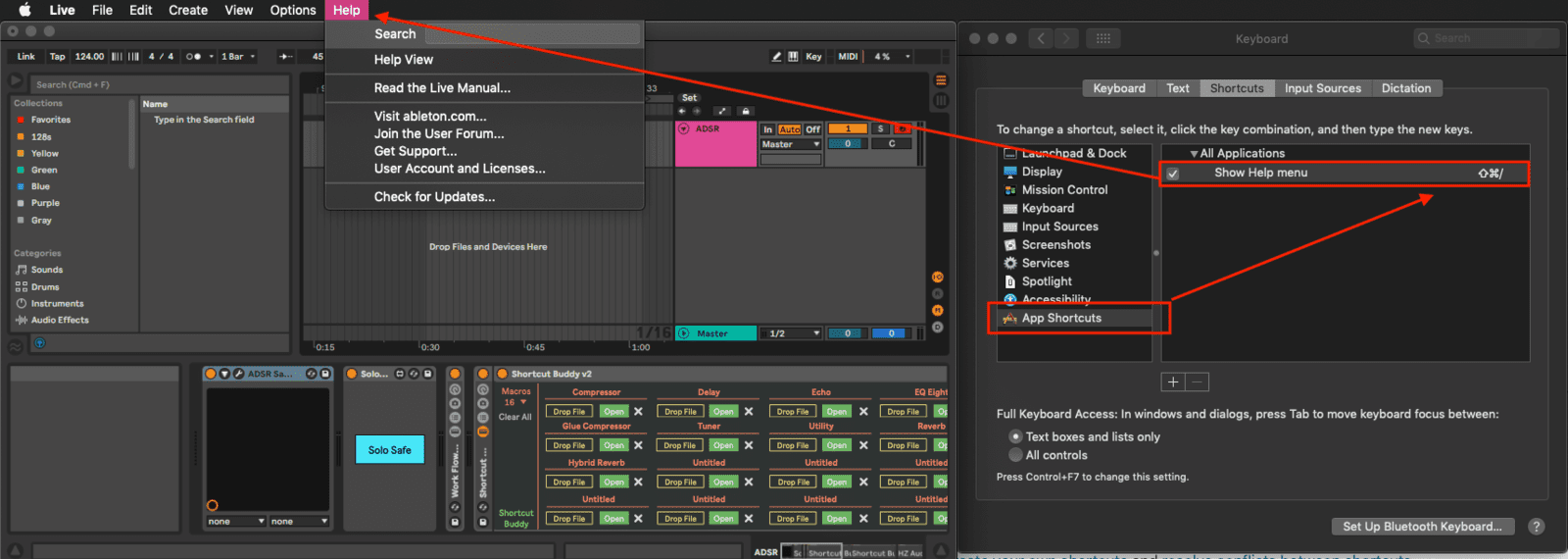
Task: Open the Audio Effects category icon
Action: [x=22, y=320]
